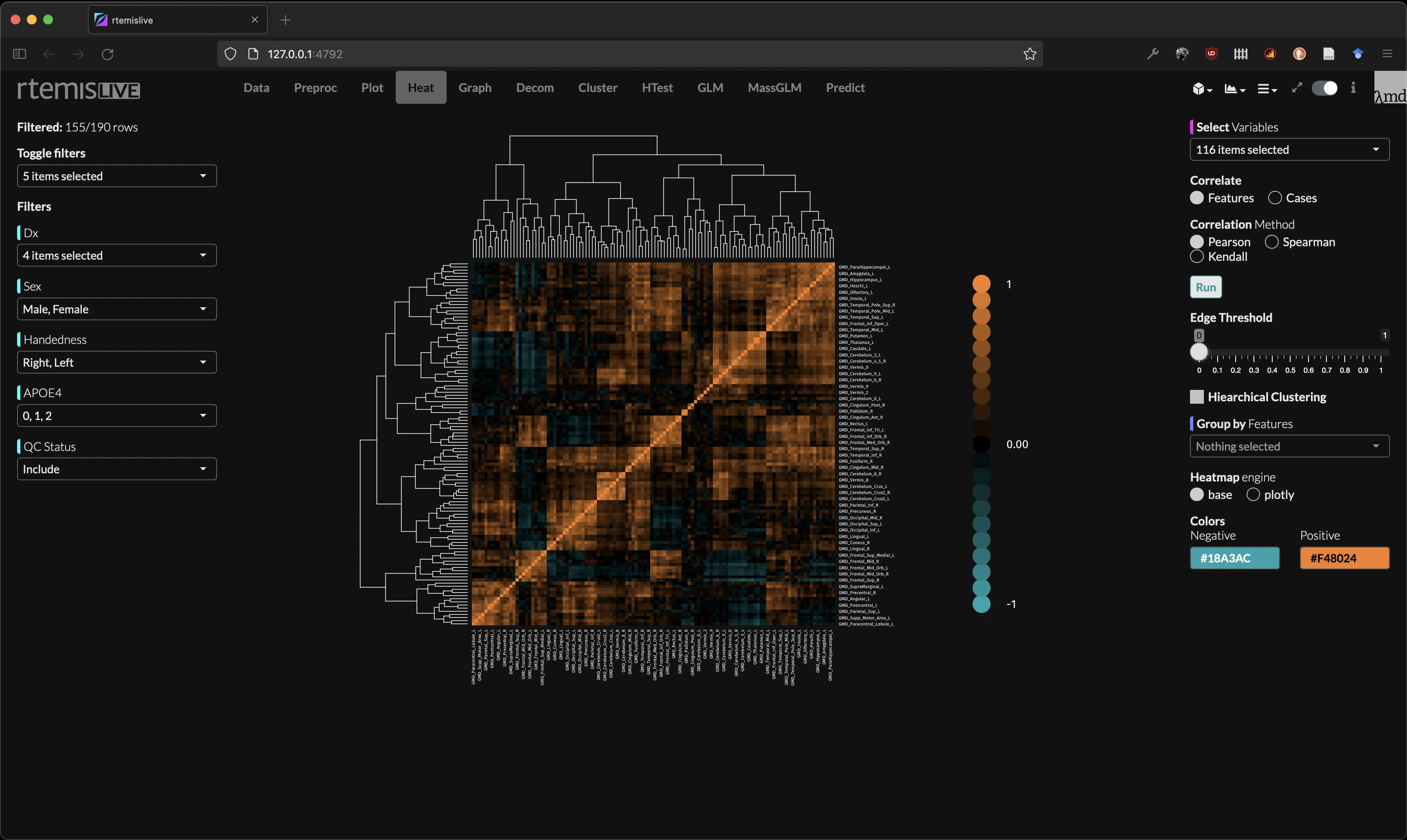This screenshot has height=840, width=1407.
Task: Toggle the dark mode switch
Action: (1324, 88)
